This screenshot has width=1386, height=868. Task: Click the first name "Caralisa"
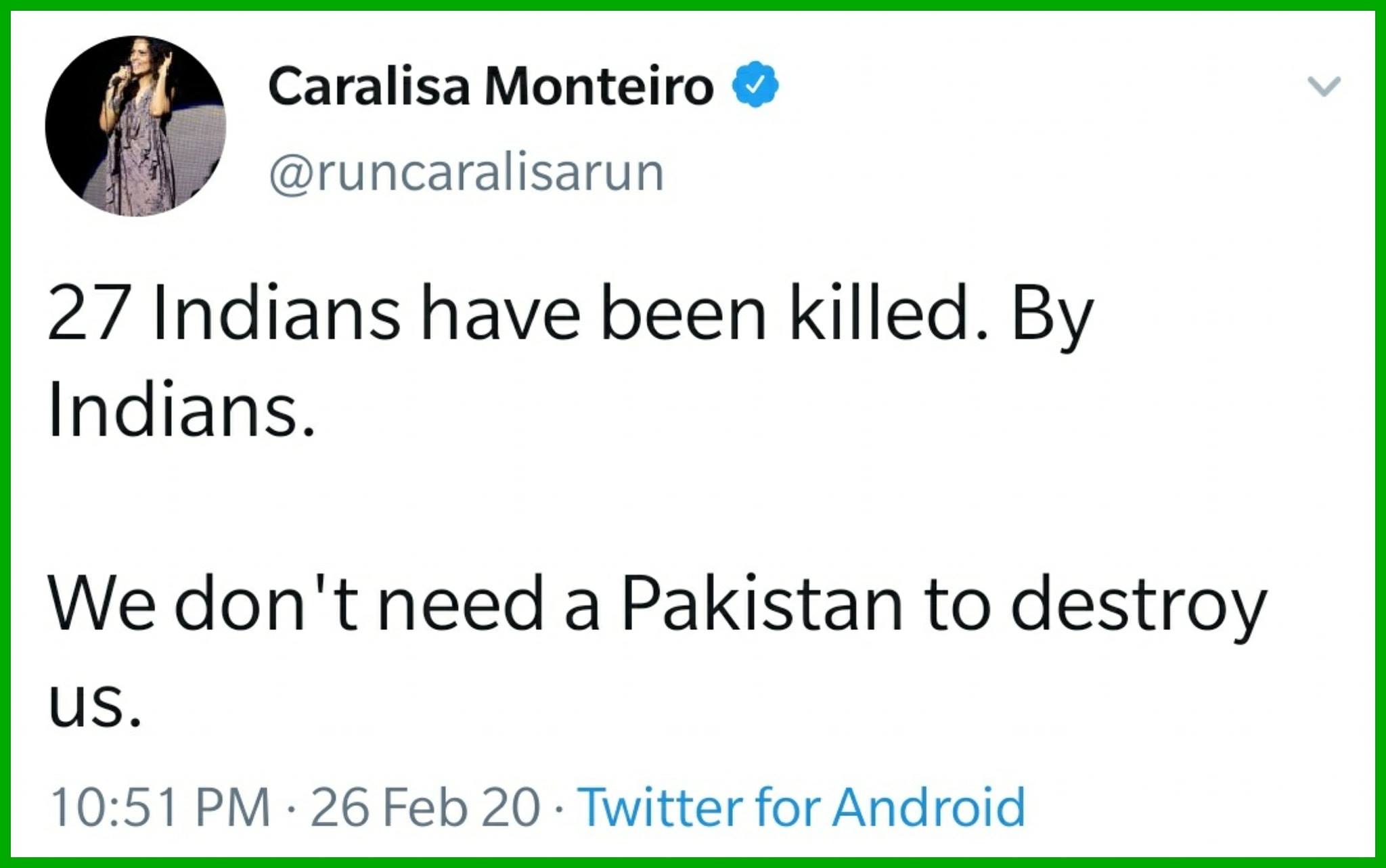pos(369,87)
